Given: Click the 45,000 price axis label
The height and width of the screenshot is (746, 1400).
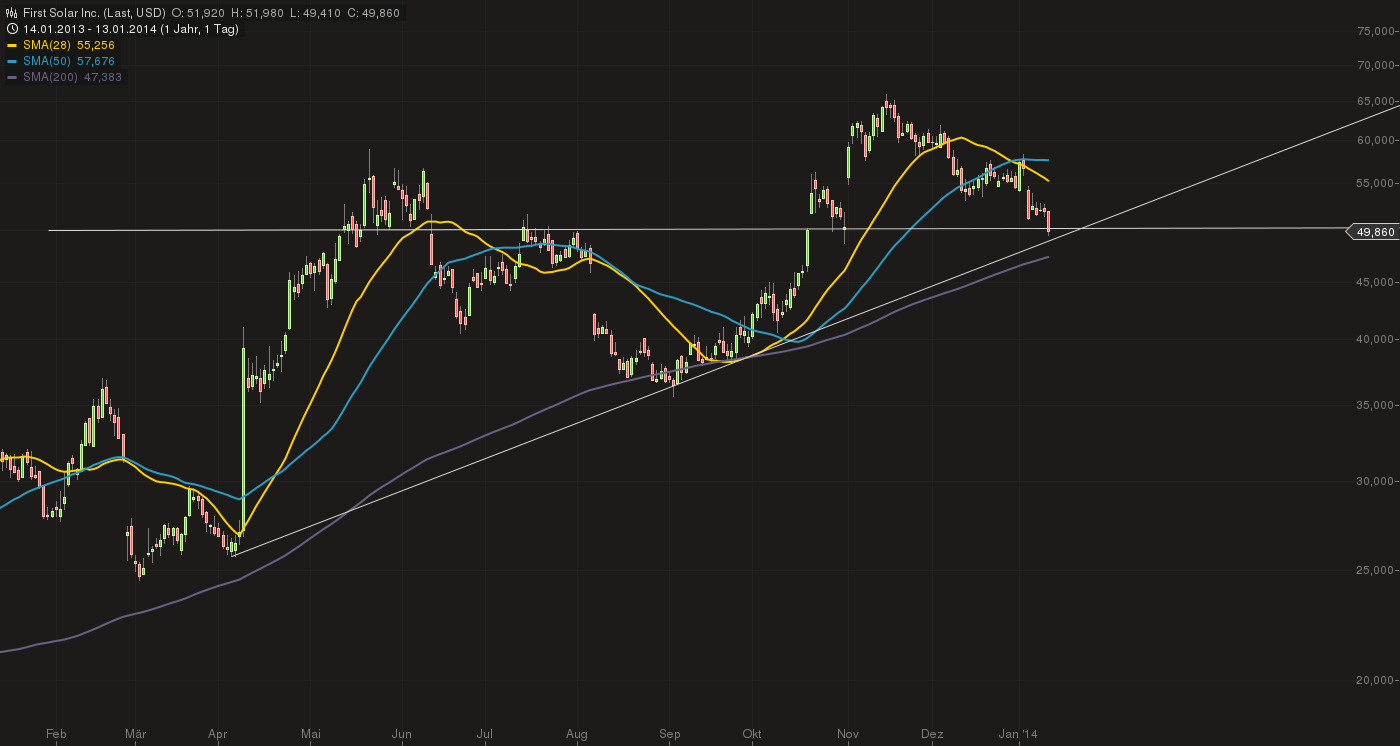Looking at the screenshot, I should [1376, 282].
